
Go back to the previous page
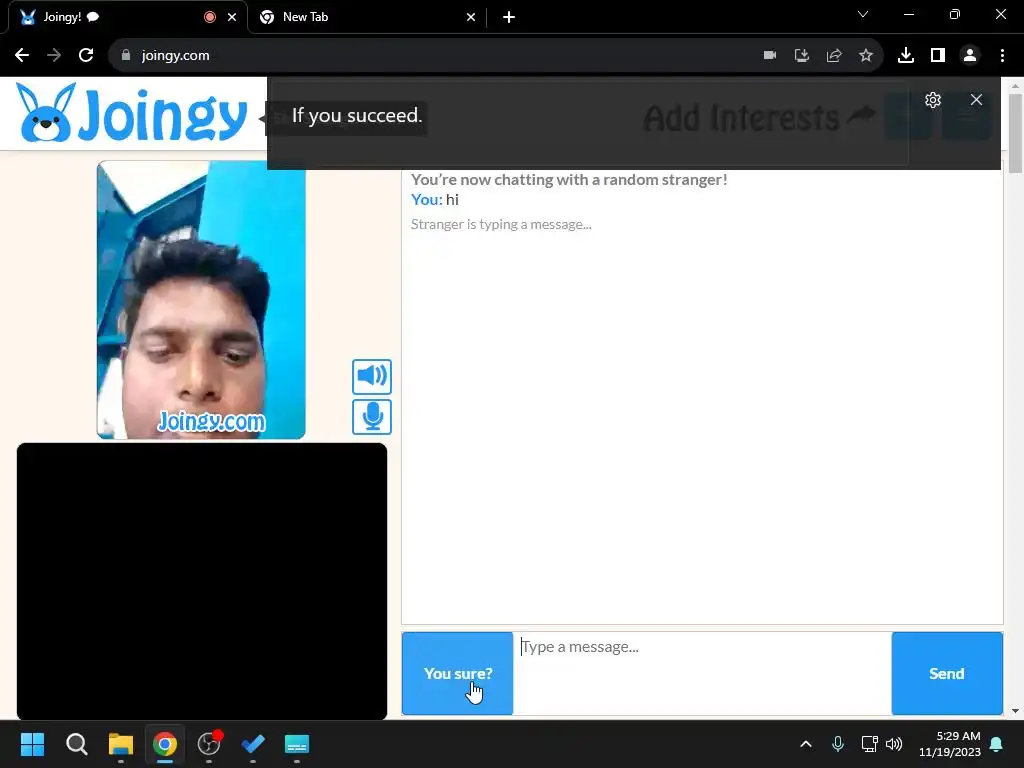pyautogui.click(x=22, y=55)
